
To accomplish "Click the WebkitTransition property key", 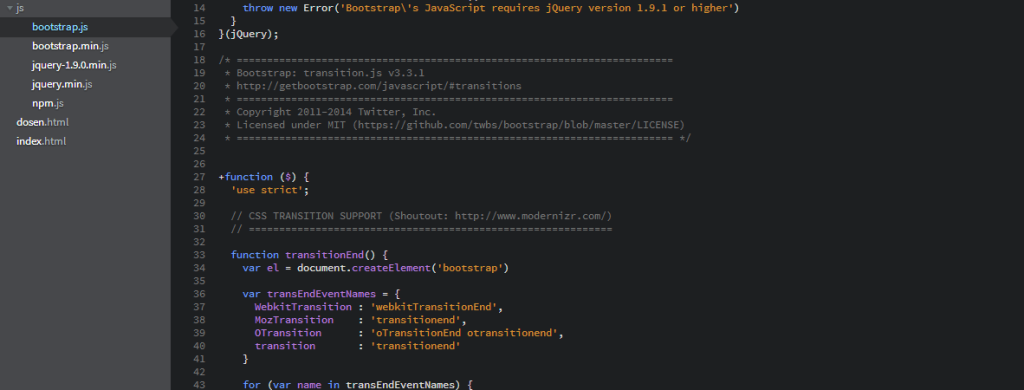I will click(303, 307).
